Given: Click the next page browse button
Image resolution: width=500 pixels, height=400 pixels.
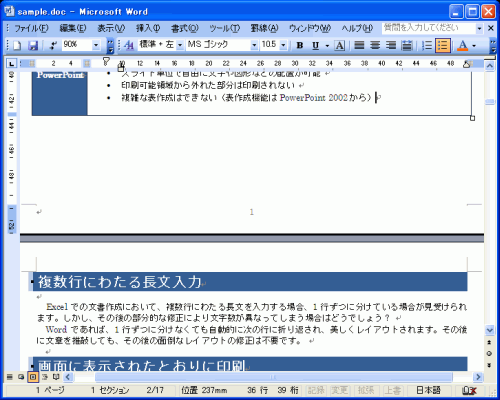Looking at the screenshot, I should point(489,365).
